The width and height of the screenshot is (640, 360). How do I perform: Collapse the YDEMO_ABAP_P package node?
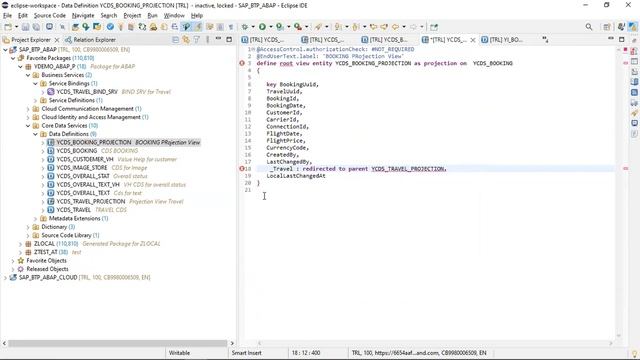[20, 67]
